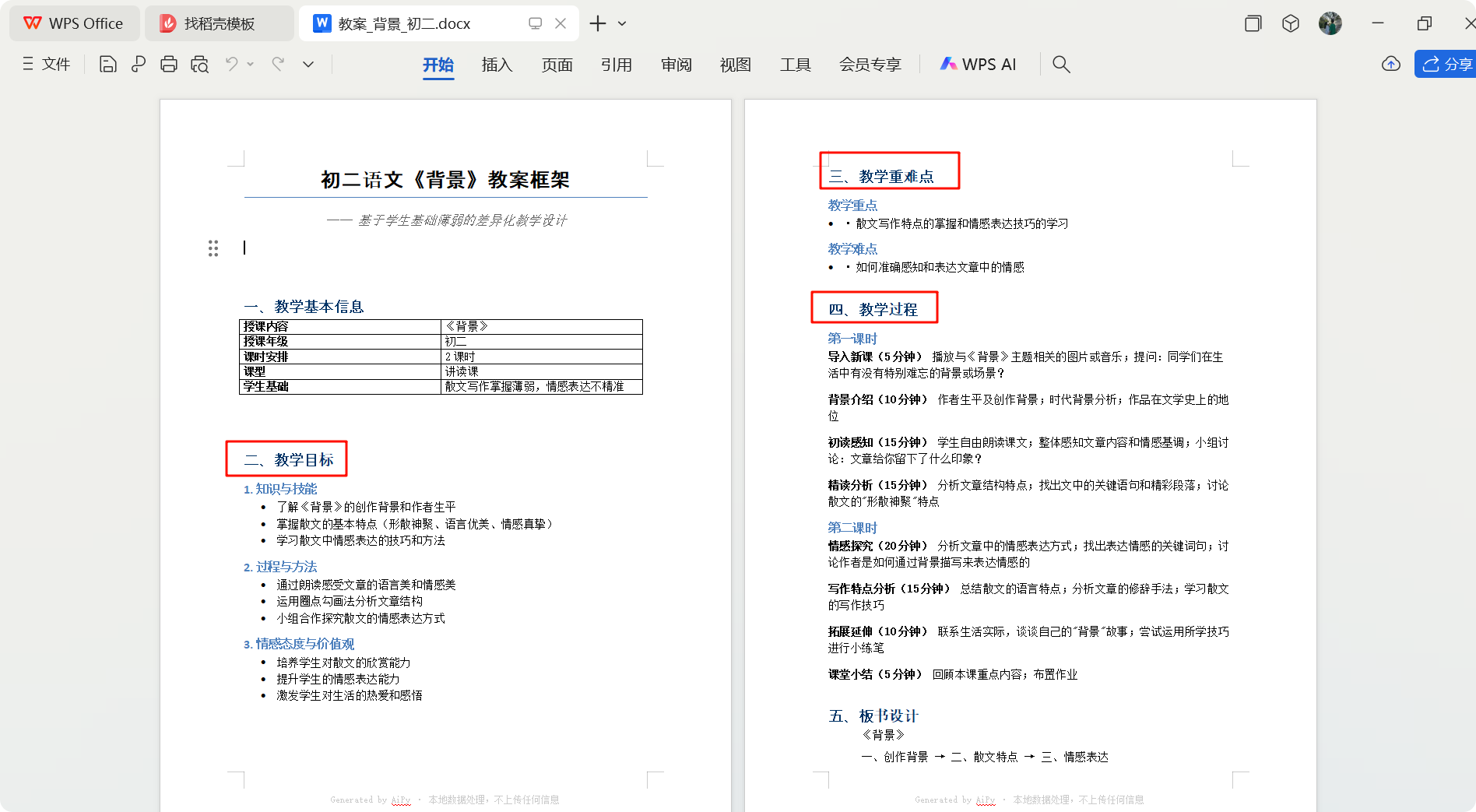Open the 页面 ribbon tab

(557, 65)
